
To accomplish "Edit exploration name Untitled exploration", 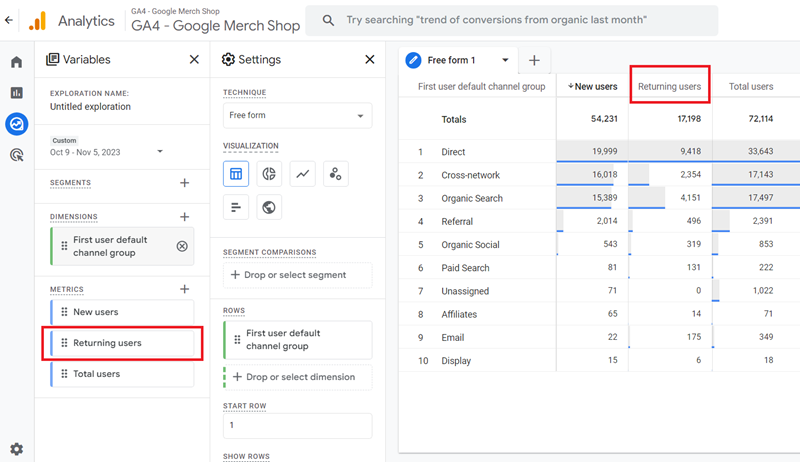I will pos(90,107).
